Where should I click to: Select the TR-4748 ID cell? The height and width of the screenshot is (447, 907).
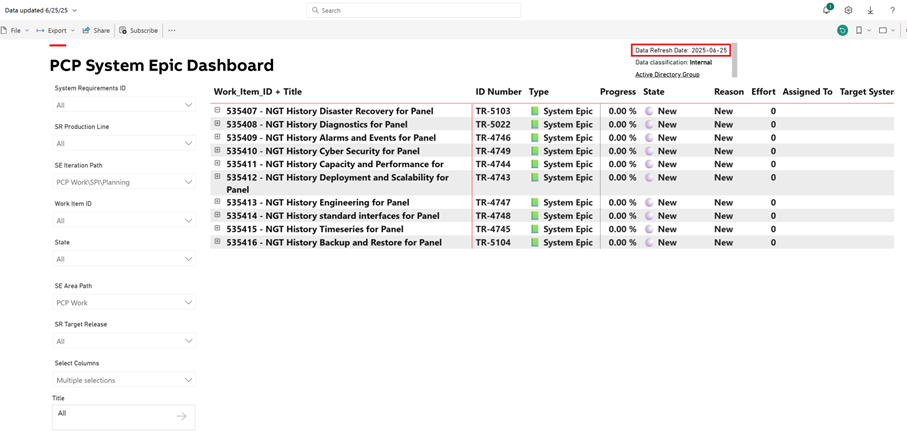click(493, 216)
